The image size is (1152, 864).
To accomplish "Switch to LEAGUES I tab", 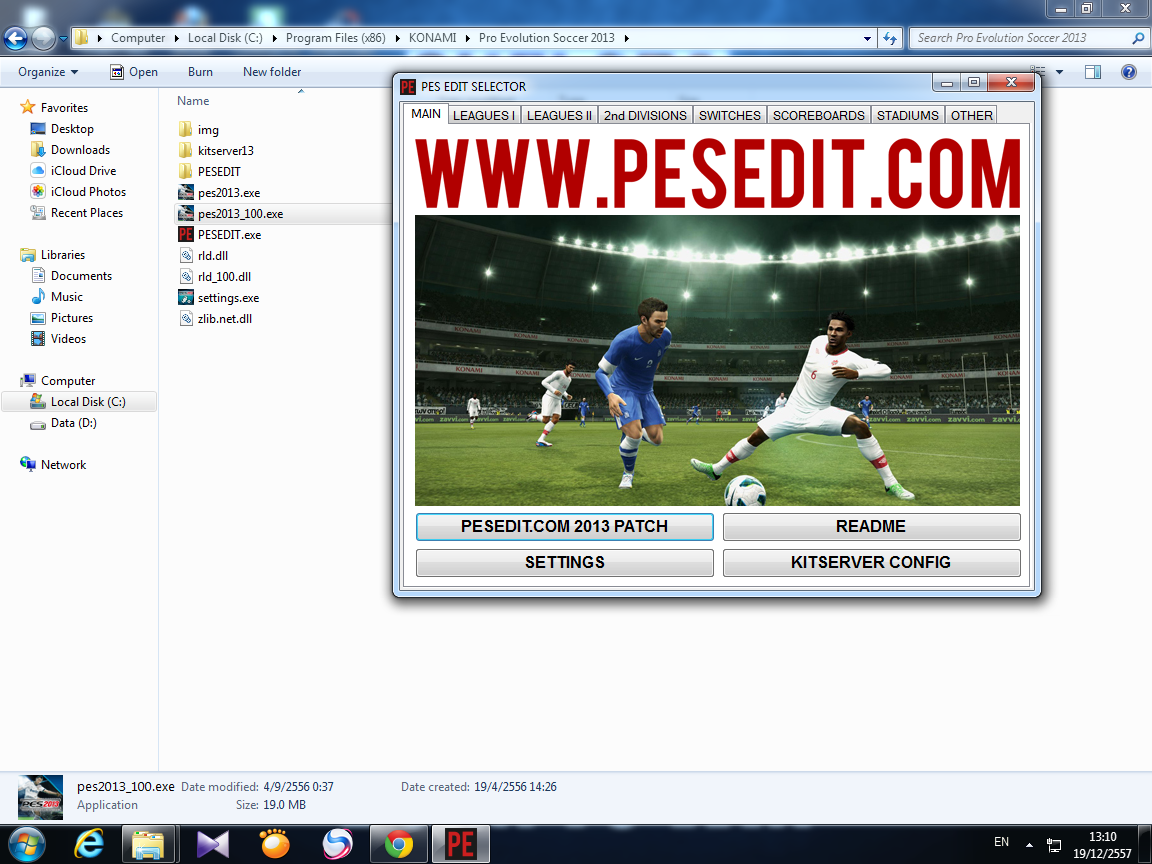I will coord(483,115).
